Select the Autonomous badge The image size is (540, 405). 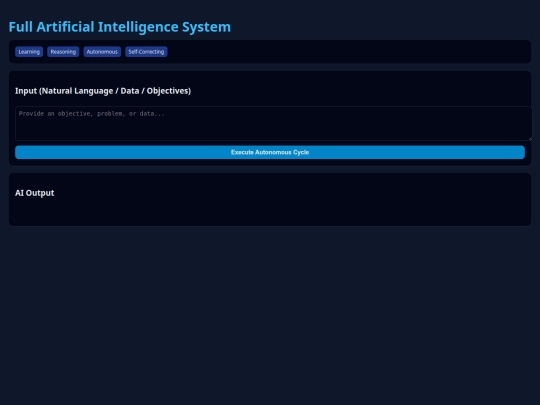(x=102, y=52)
